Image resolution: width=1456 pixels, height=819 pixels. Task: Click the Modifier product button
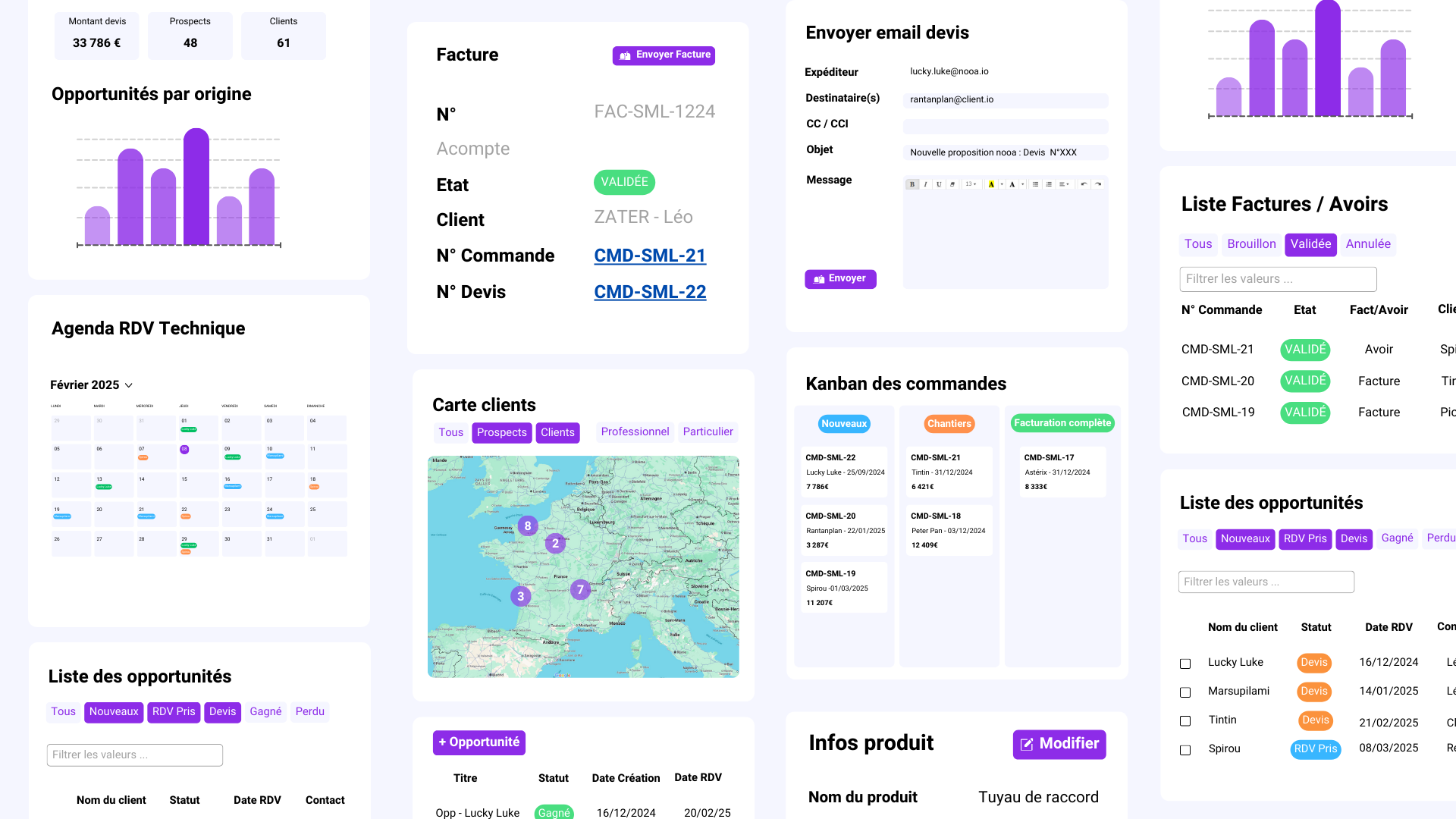click(x=1059, y=744)
